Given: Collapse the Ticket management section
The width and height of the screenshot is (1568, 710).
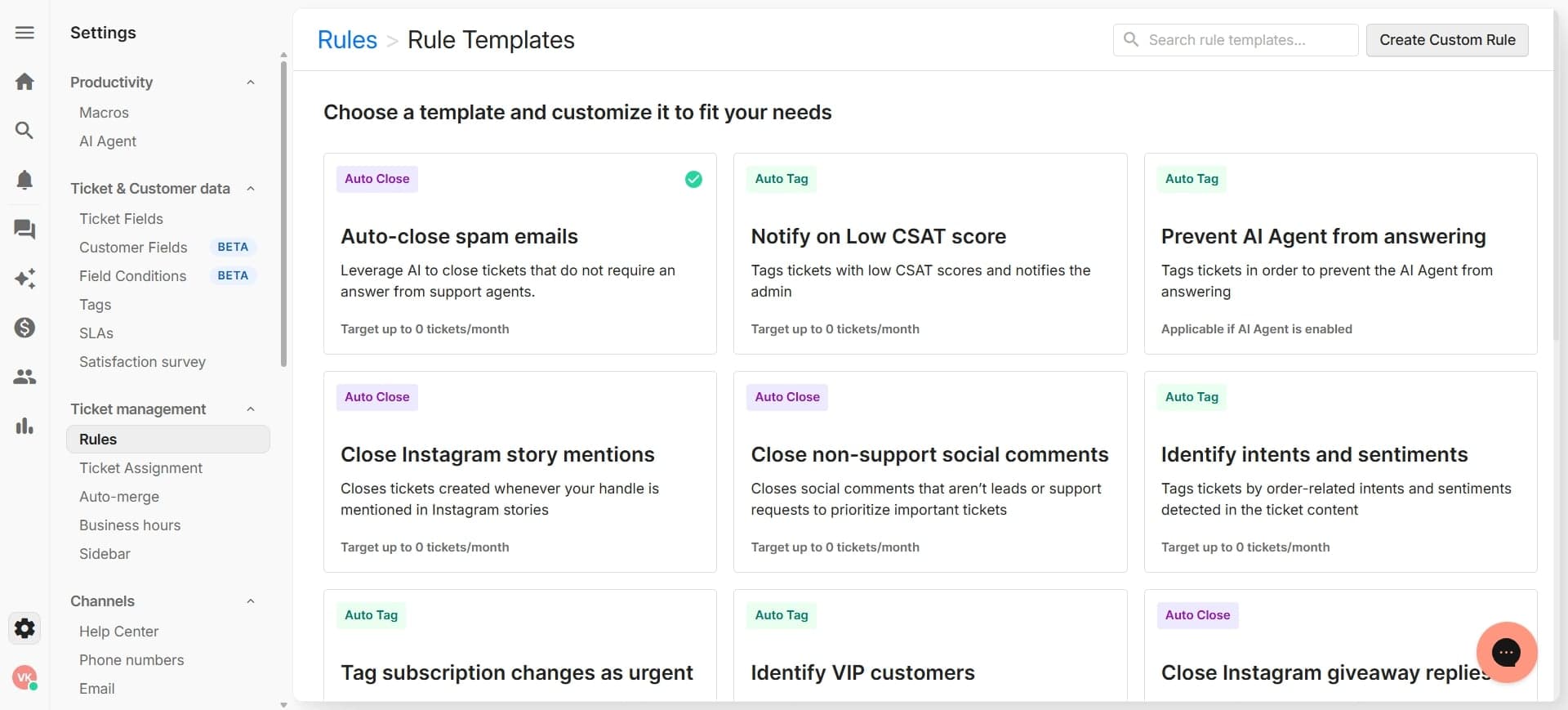Looking at the screenshot, I should click(250, 409).
